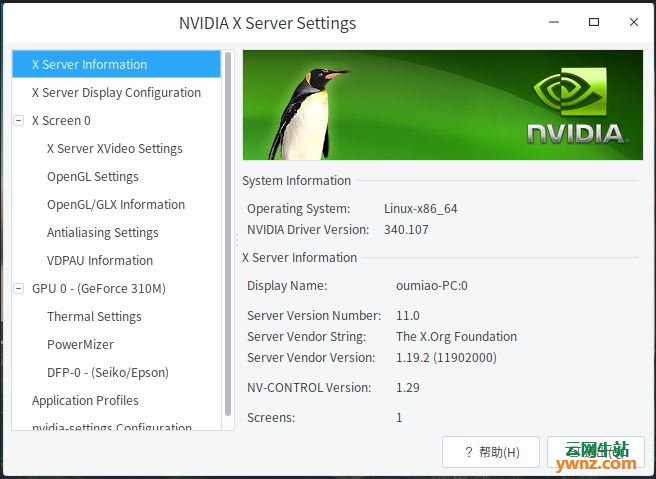Select the X Screen 0 entry
The image size is (656, 479).
(61, 120)
